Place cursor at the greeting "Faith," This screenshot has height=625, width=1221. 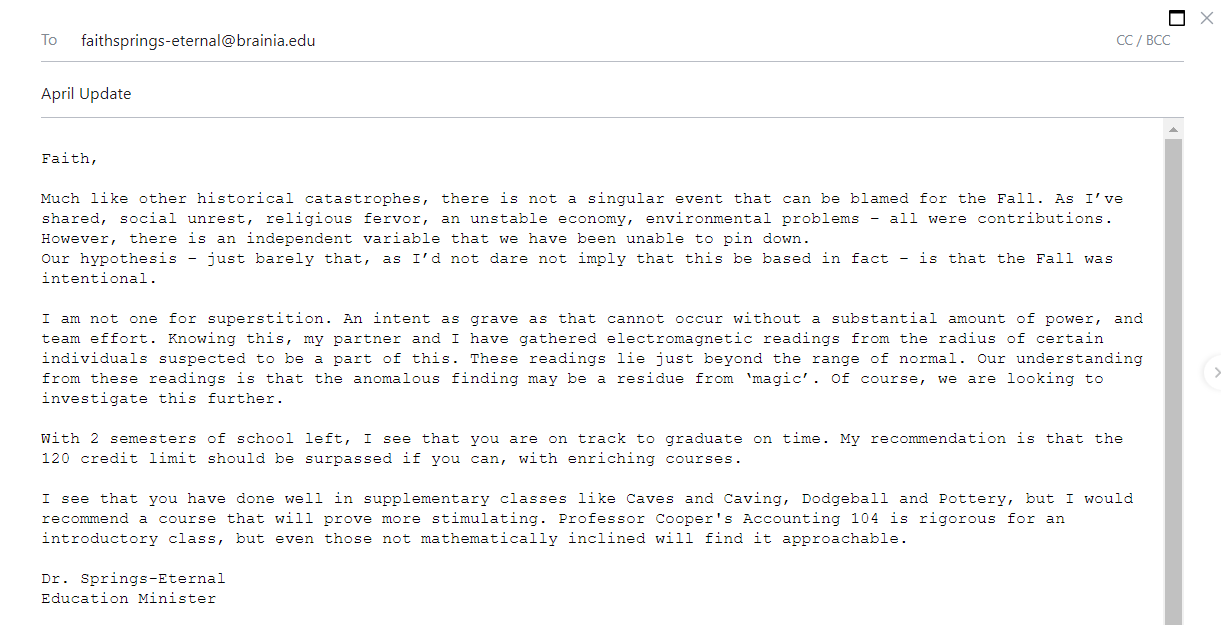tap(70, 159)
